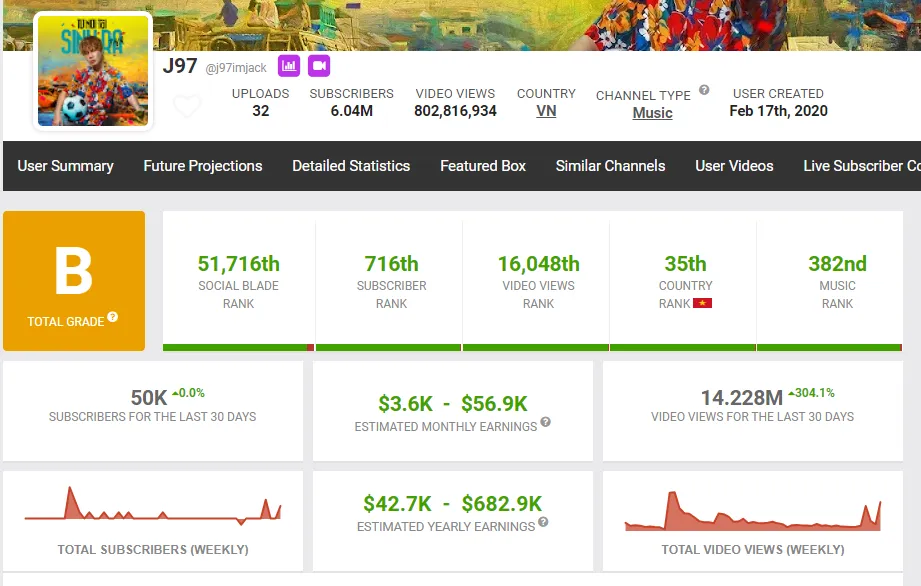Click the Total Subscribers weekly chart
Viewport: 921px width, 586px height.
coord(153,506)
